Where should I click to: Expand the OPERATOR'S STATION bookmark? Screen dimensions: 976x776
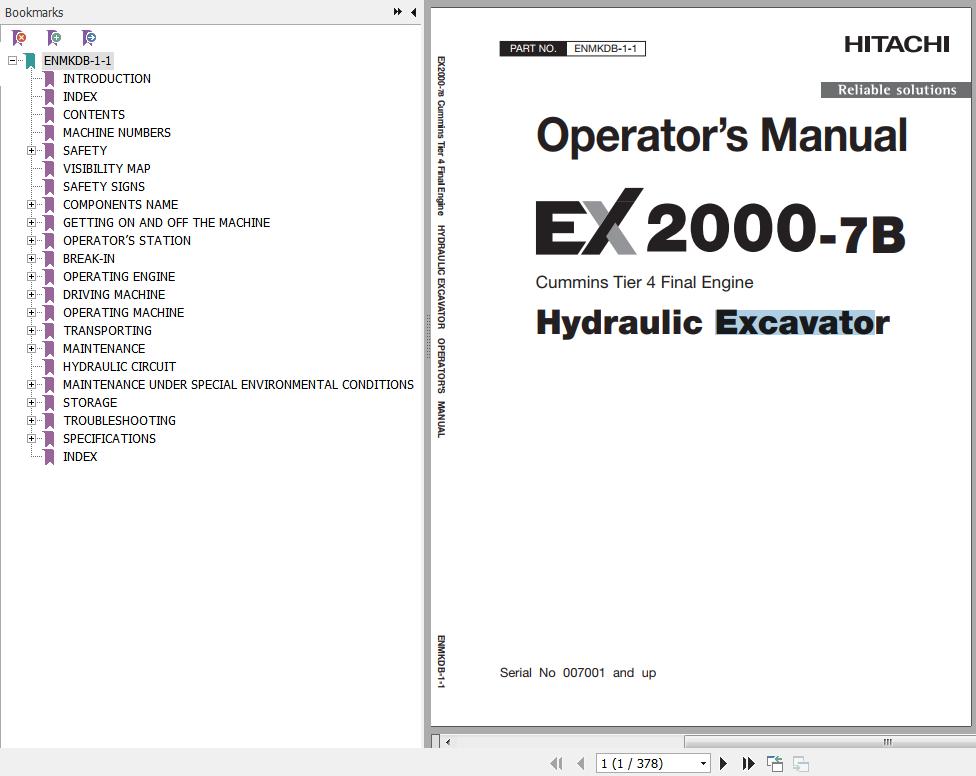[31, 240]
